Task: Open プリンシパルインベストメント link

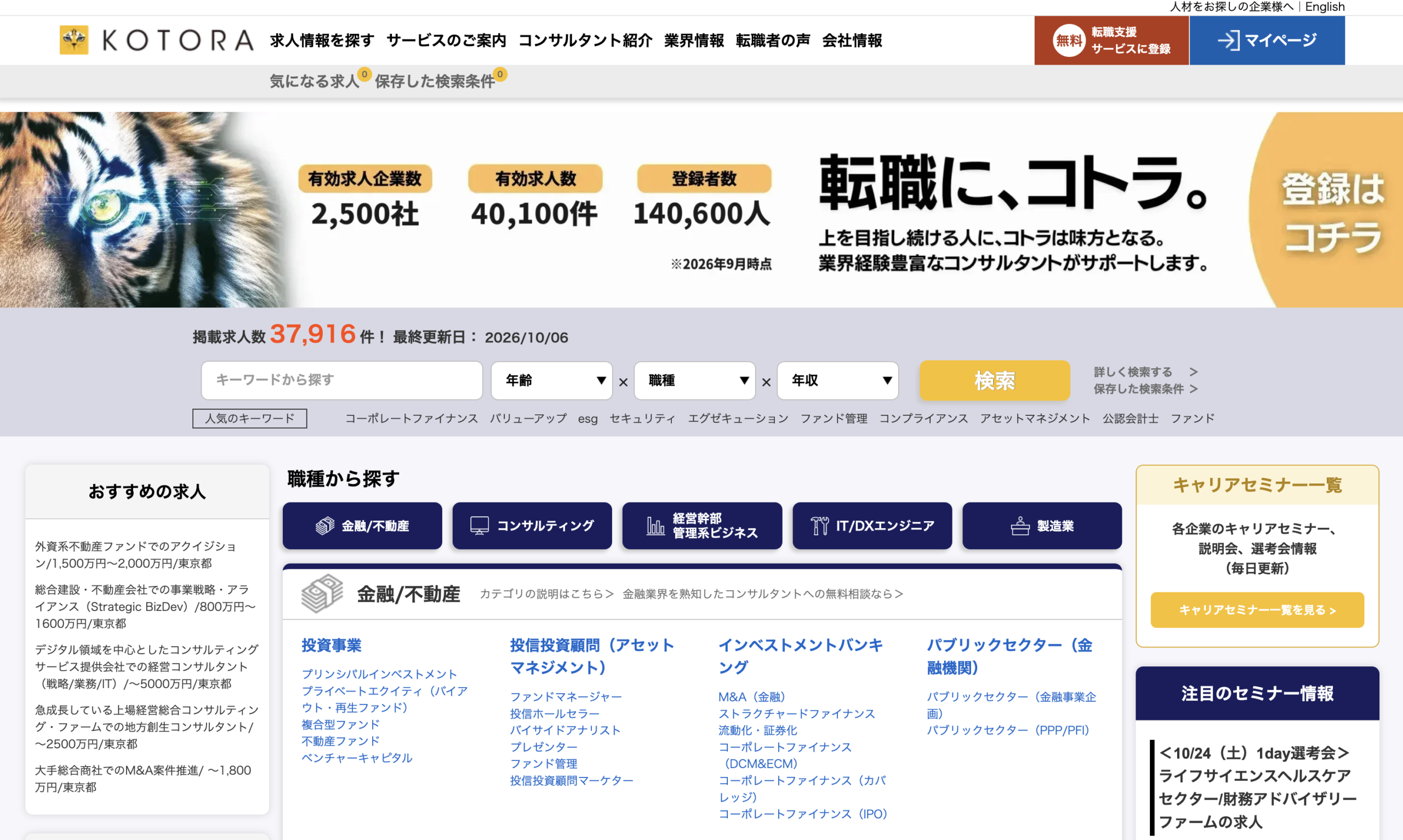Action: (x=379, y=673)
